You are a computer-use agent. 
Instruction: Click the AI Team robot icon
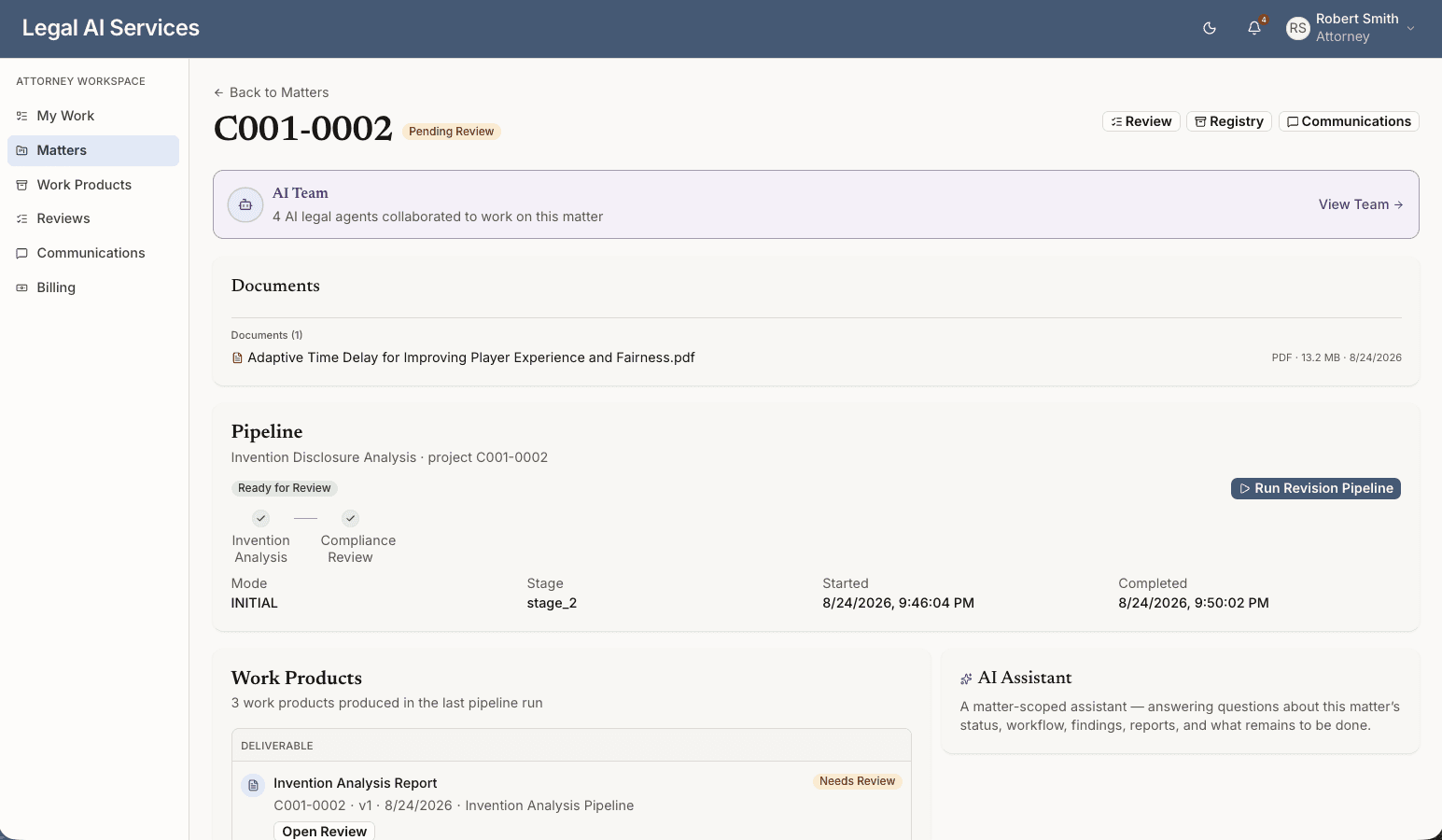[x=245, y=204]
